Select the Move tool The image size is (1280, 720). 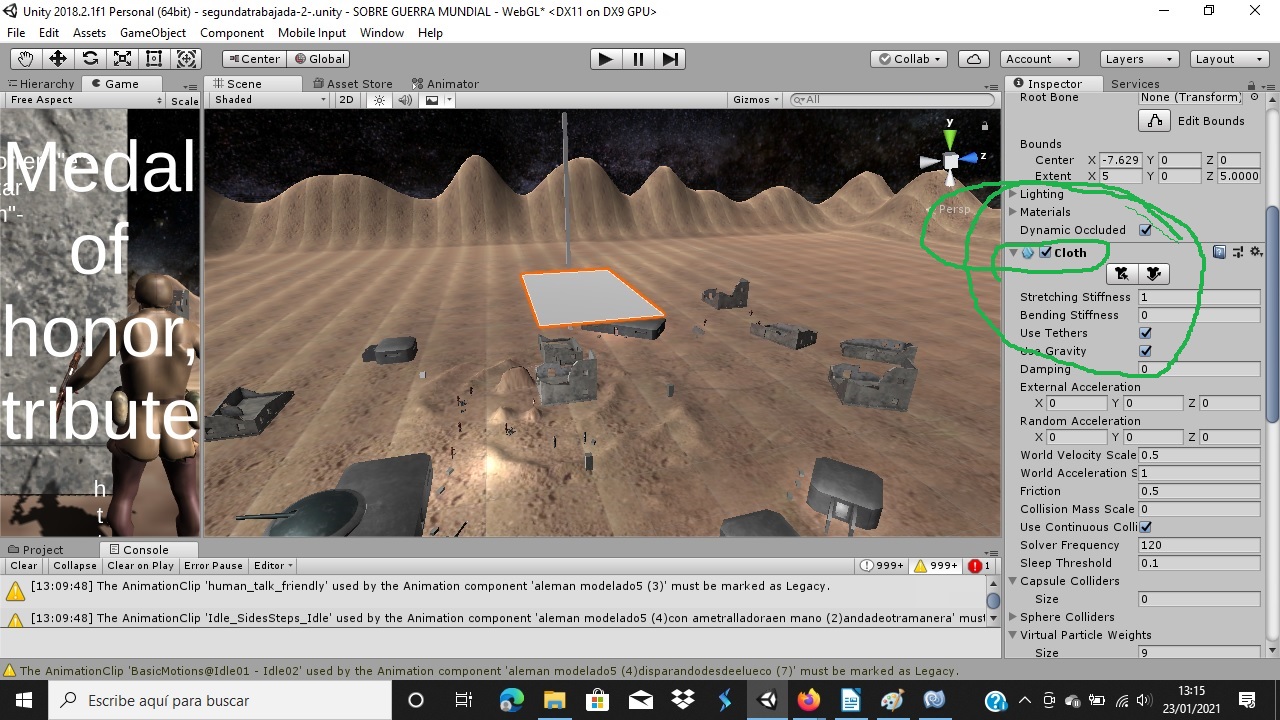58,59
